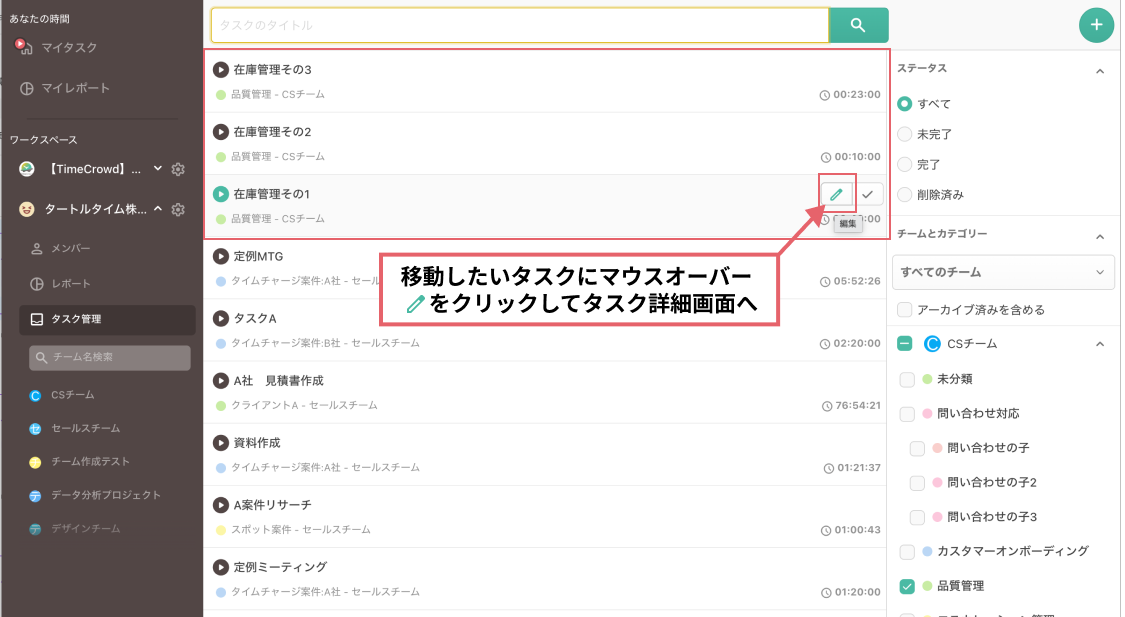This screenshot has width=1125, height=617.
Task: Collapse the CSチーム section
Action: pos(1100,343)
